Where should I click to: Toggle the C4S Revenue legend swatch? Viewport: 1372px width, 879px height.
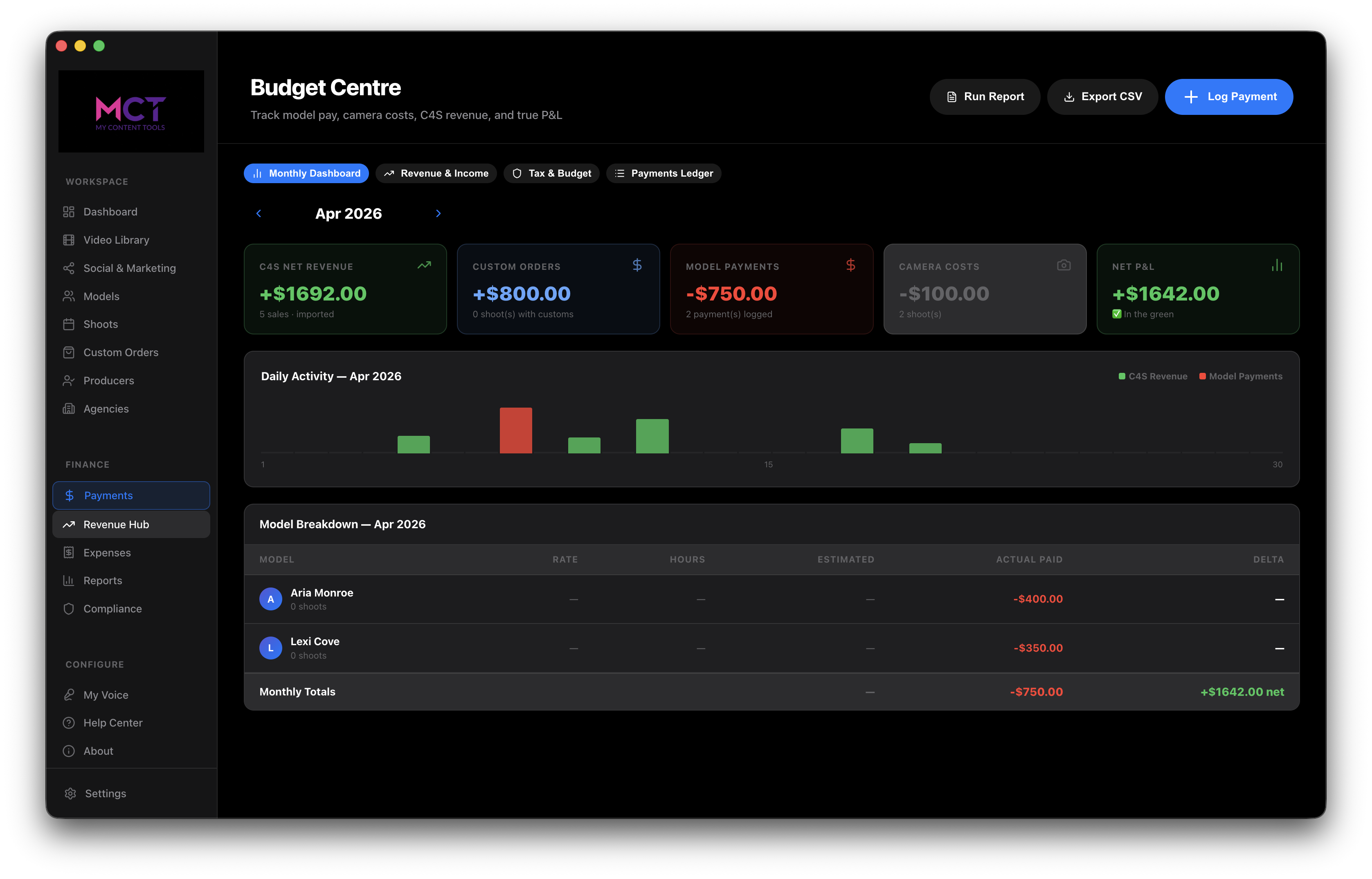(1122, 376)
